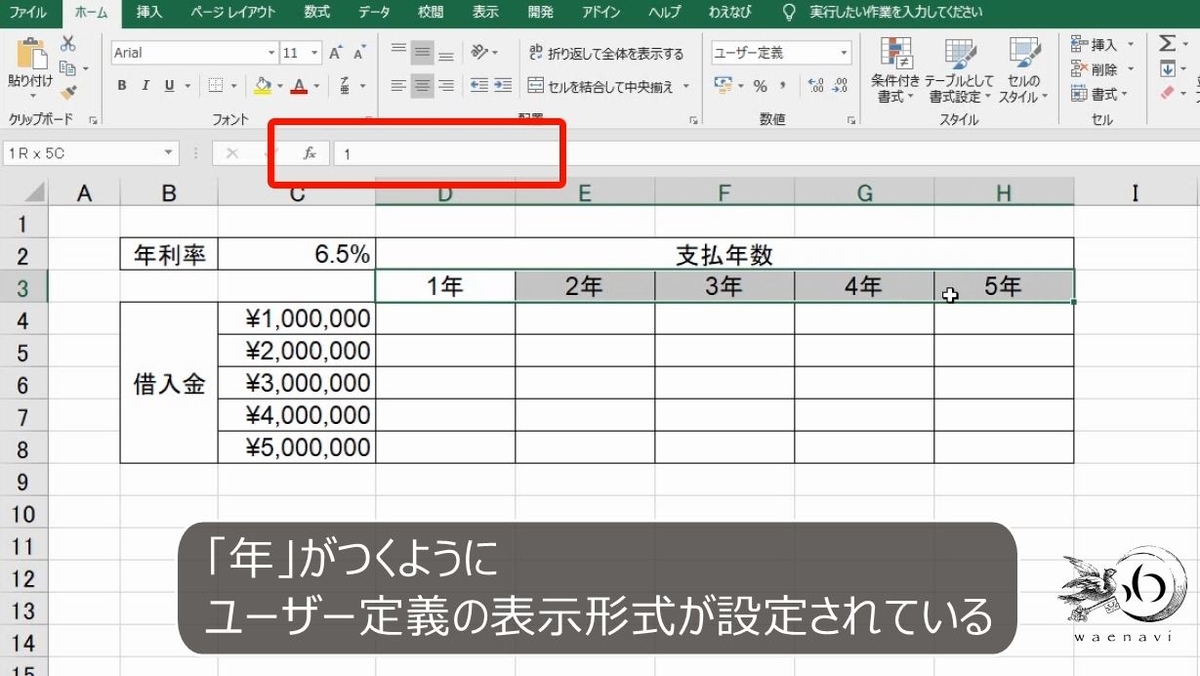This screenshot has width=1200, height=676.
Task: Toggle Underline formatting
Action: [x=167, y=86]
